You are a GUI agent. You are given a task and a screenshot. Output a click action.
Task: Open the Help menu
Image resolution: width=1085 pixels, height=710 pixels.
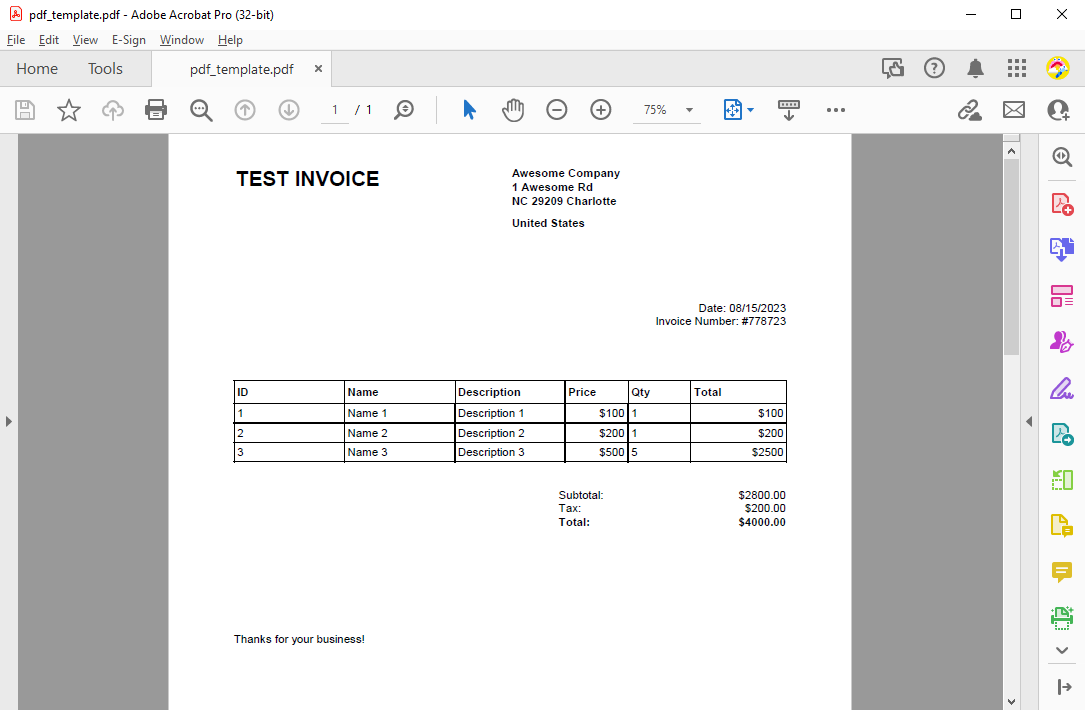pos(230,40)
